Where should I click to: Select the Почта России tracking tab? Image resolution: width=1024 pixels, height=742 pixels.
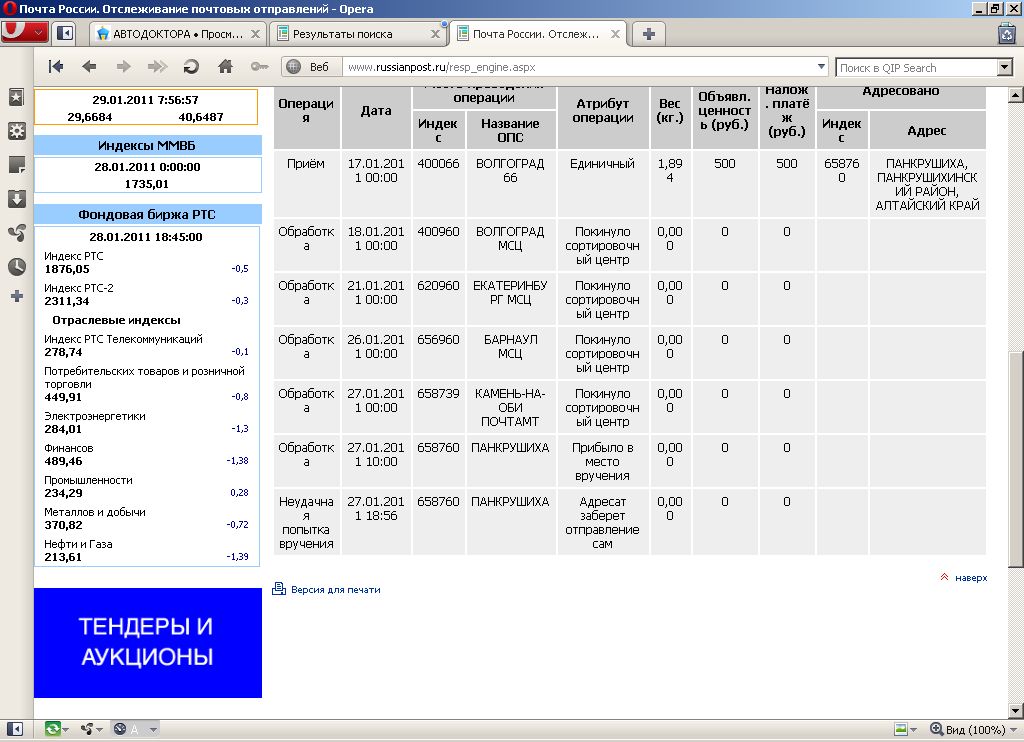[x=537, y=34]
